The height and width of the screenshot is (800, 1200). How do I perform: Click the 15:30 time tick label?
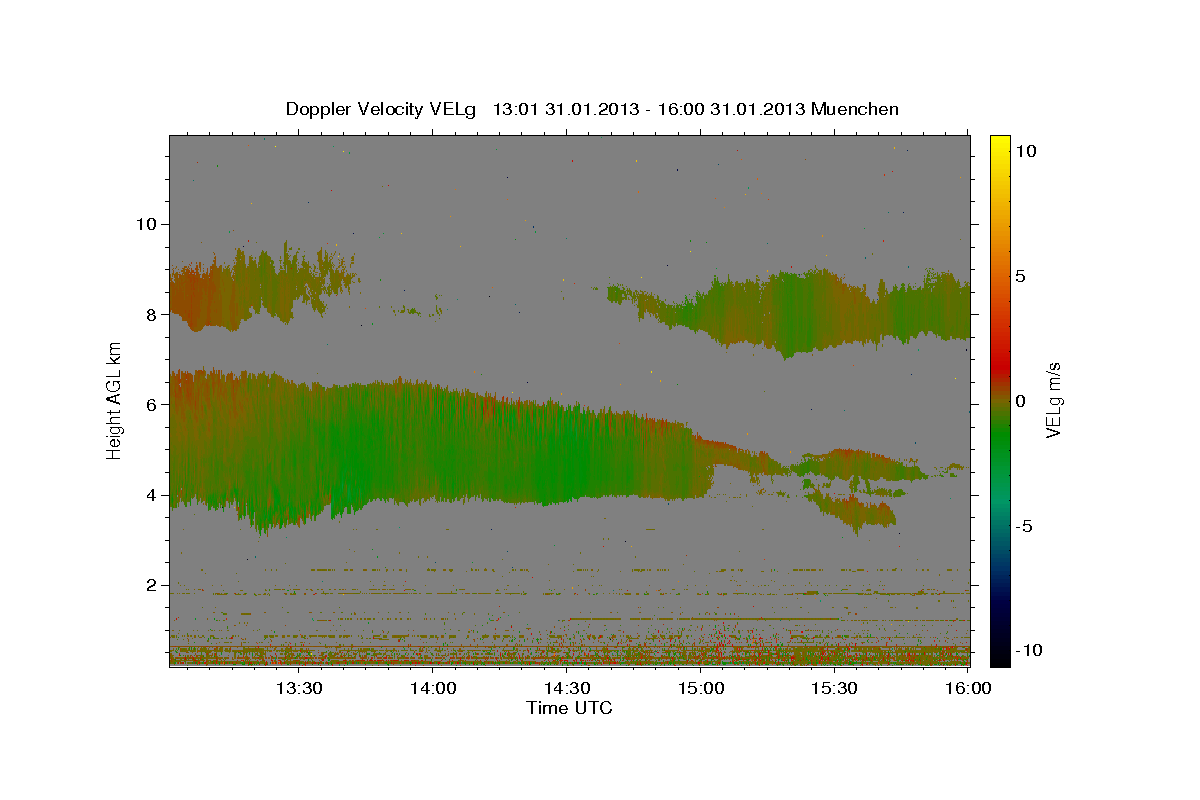[834, 688]
